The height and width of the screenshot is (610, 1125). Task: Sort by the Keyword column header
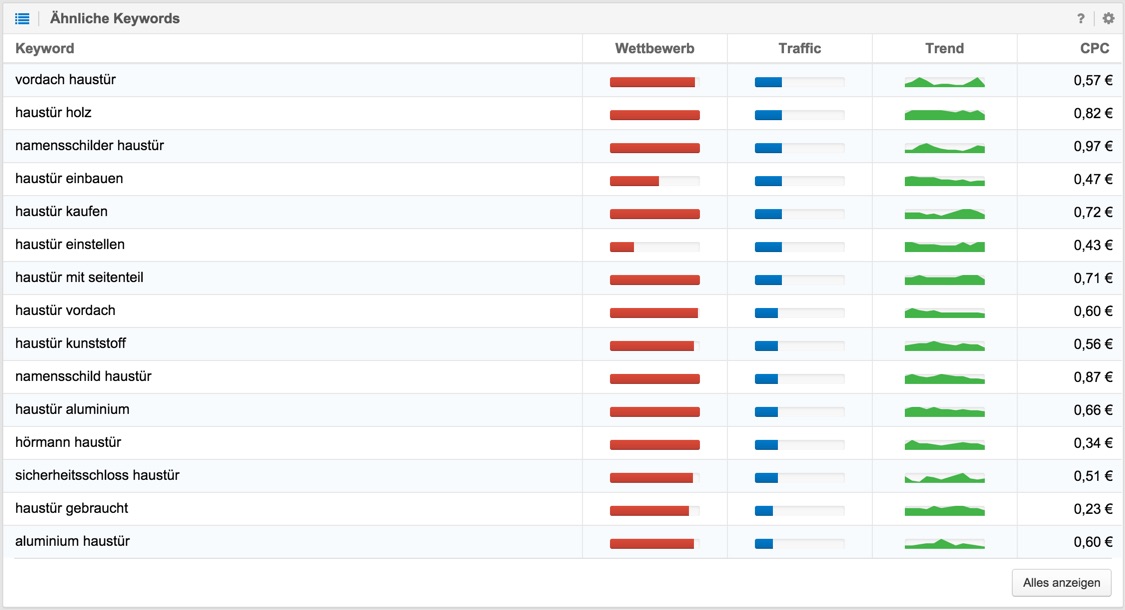pos(44,48)
